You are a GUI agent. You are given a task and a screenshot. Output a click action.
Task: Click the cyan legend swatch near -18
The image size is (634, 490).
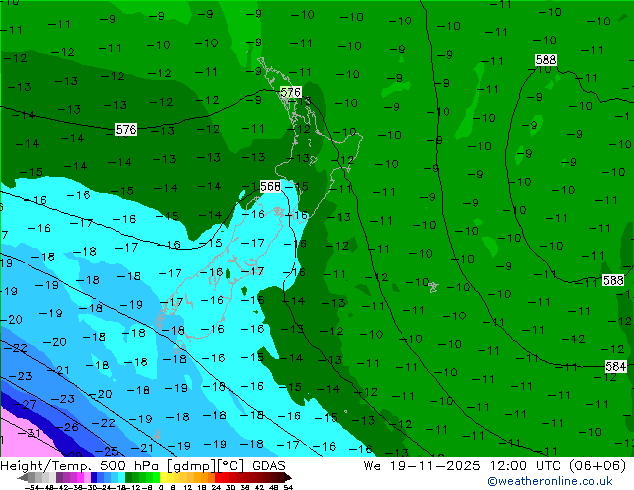click(121, 477)
